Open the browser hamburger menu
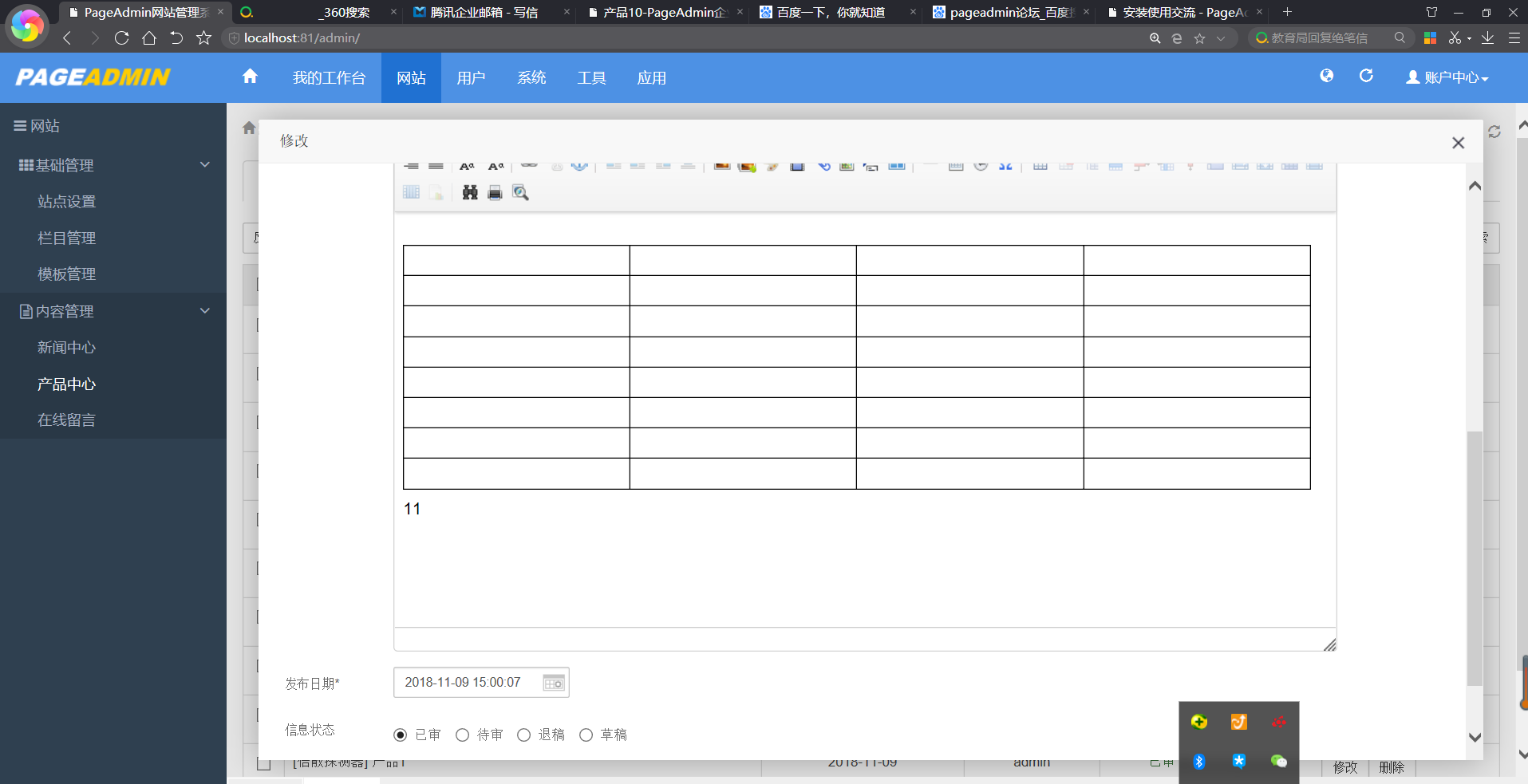Image resolution: width=1528 pixels, height=784 pixels. coord(1514,37)
